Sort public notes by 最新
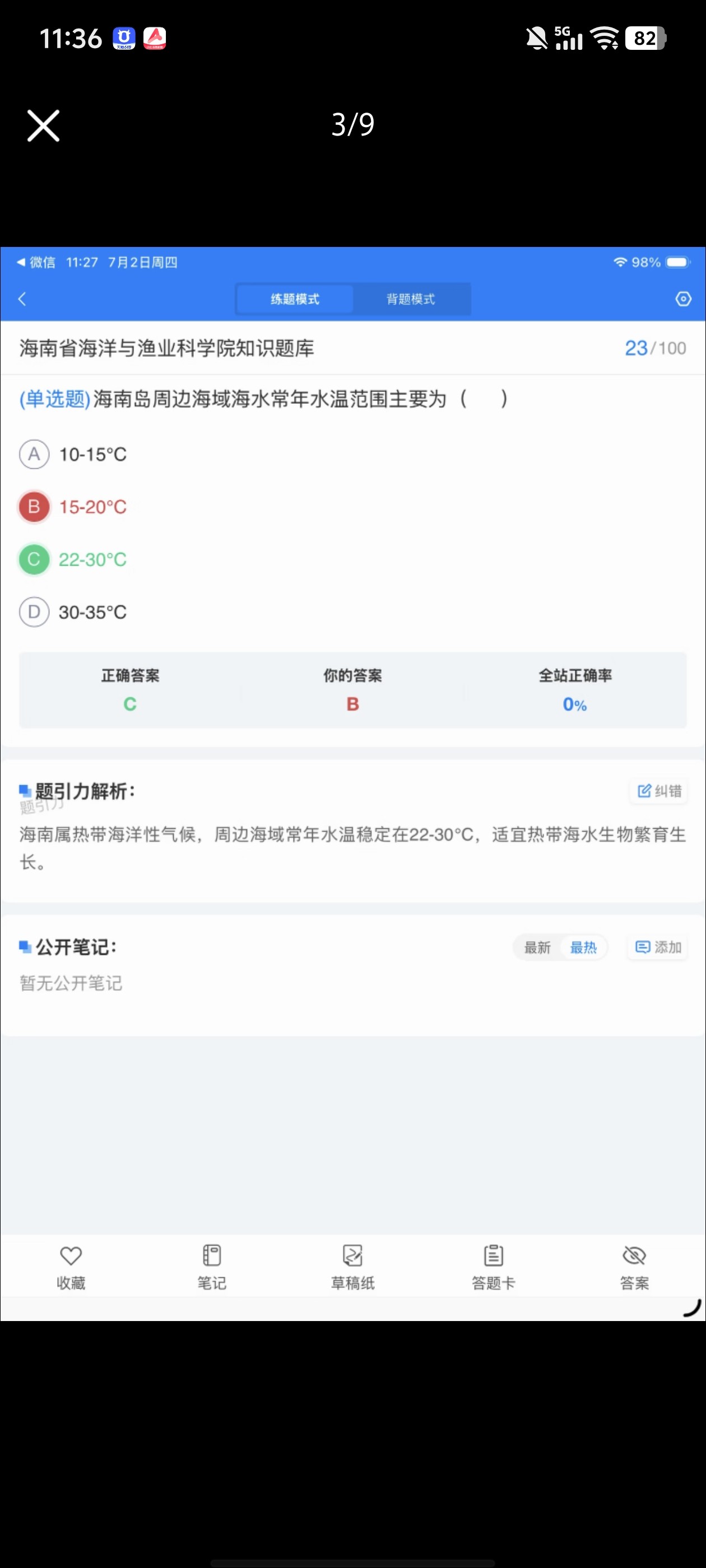The image size is (706, 1568). [x=537, y=947]
